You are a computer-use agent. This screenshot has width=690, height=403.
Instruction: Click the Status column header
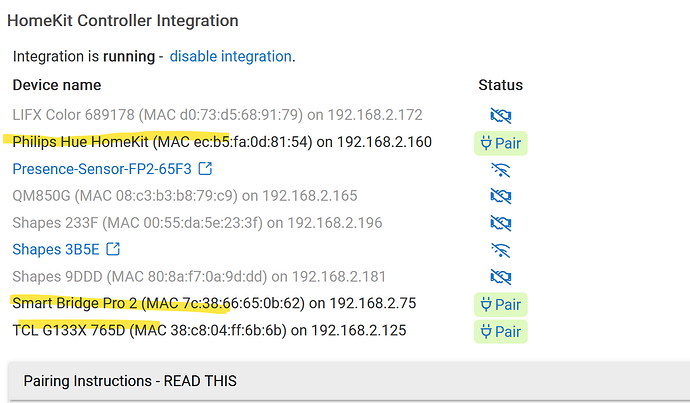point(500,85)
